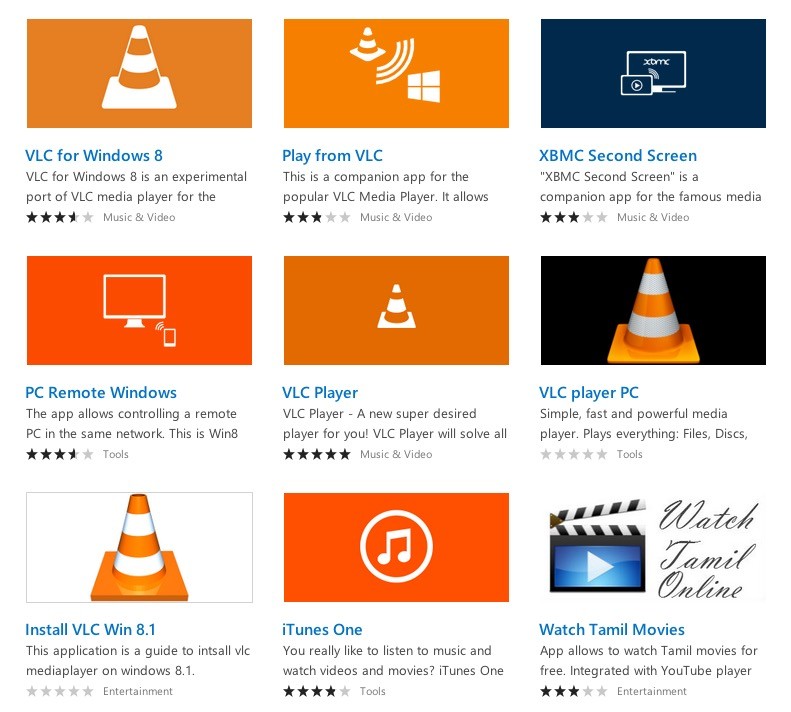
Task: Click the XBMC Second Screen title link
Action: 618,155
